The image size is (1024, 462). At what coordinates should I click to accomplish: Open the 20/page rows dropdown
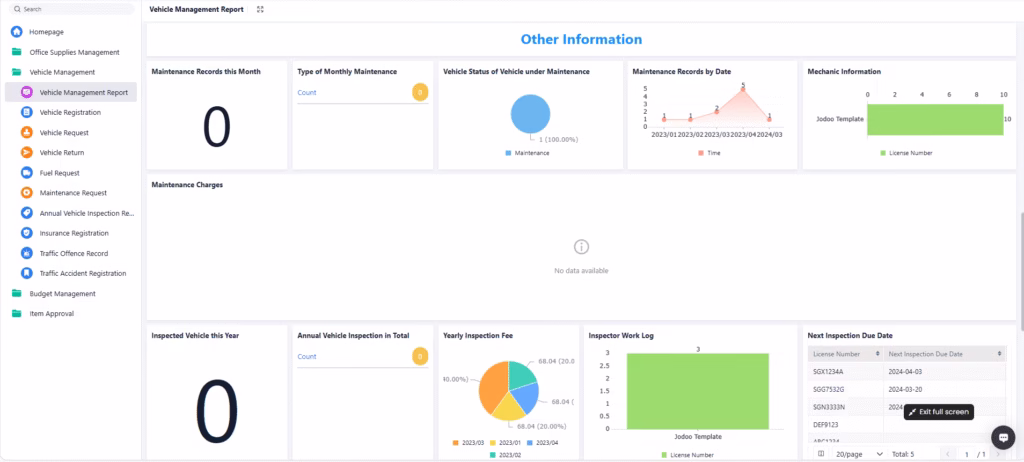(x=860, y=454)
